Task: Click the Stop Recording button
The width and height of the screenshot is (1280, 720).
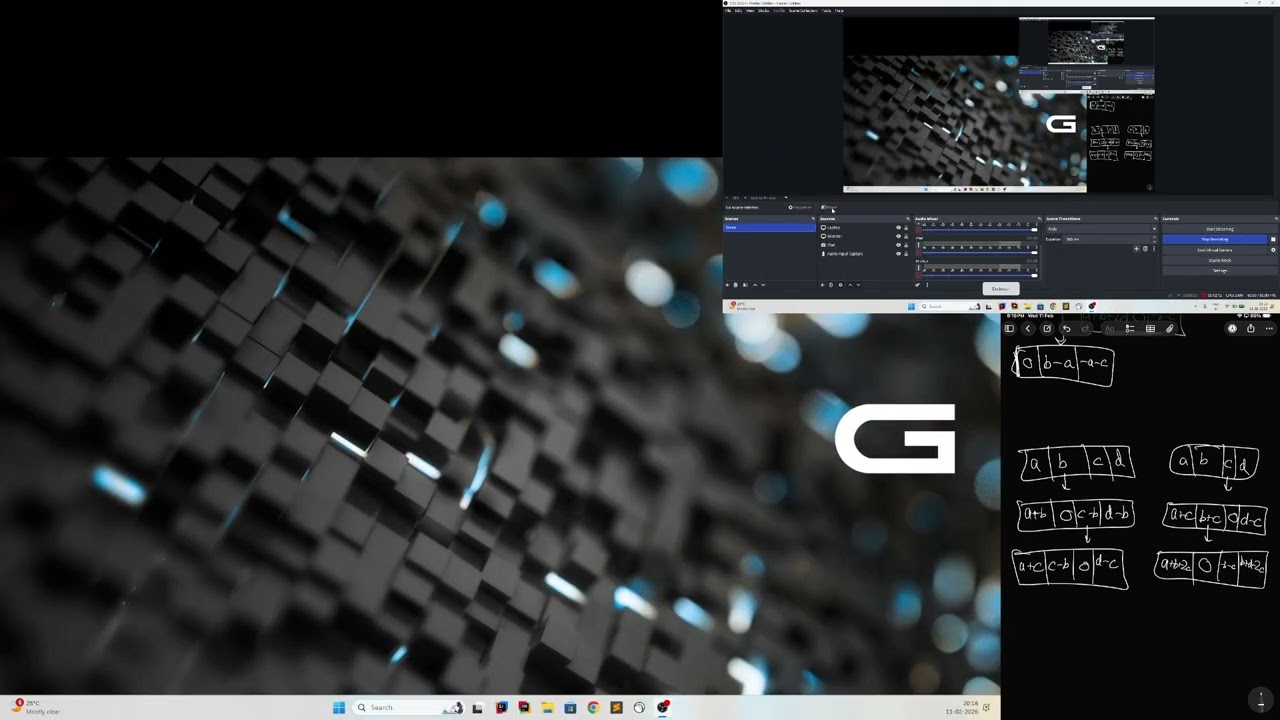Action: coord(1214,239)
